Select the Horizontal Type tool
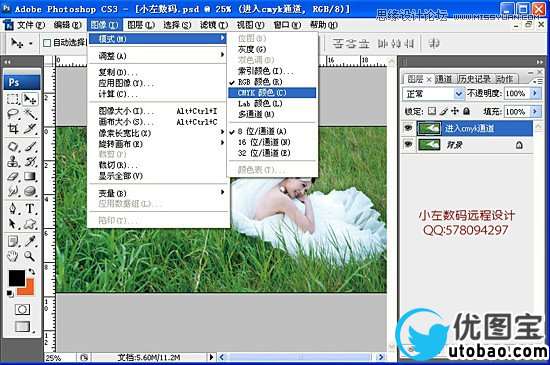This screenshot has height=365, width=550. coord(30,209)
